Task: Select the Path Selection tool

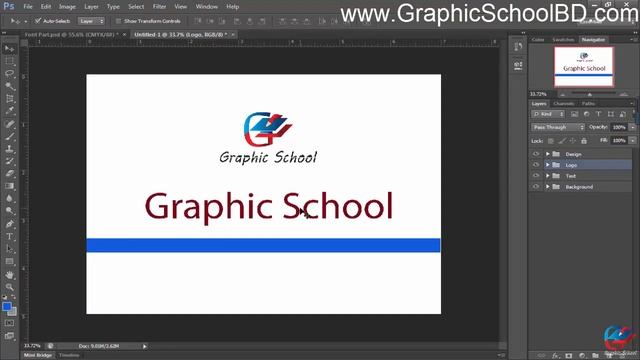Action: (9, 249)
